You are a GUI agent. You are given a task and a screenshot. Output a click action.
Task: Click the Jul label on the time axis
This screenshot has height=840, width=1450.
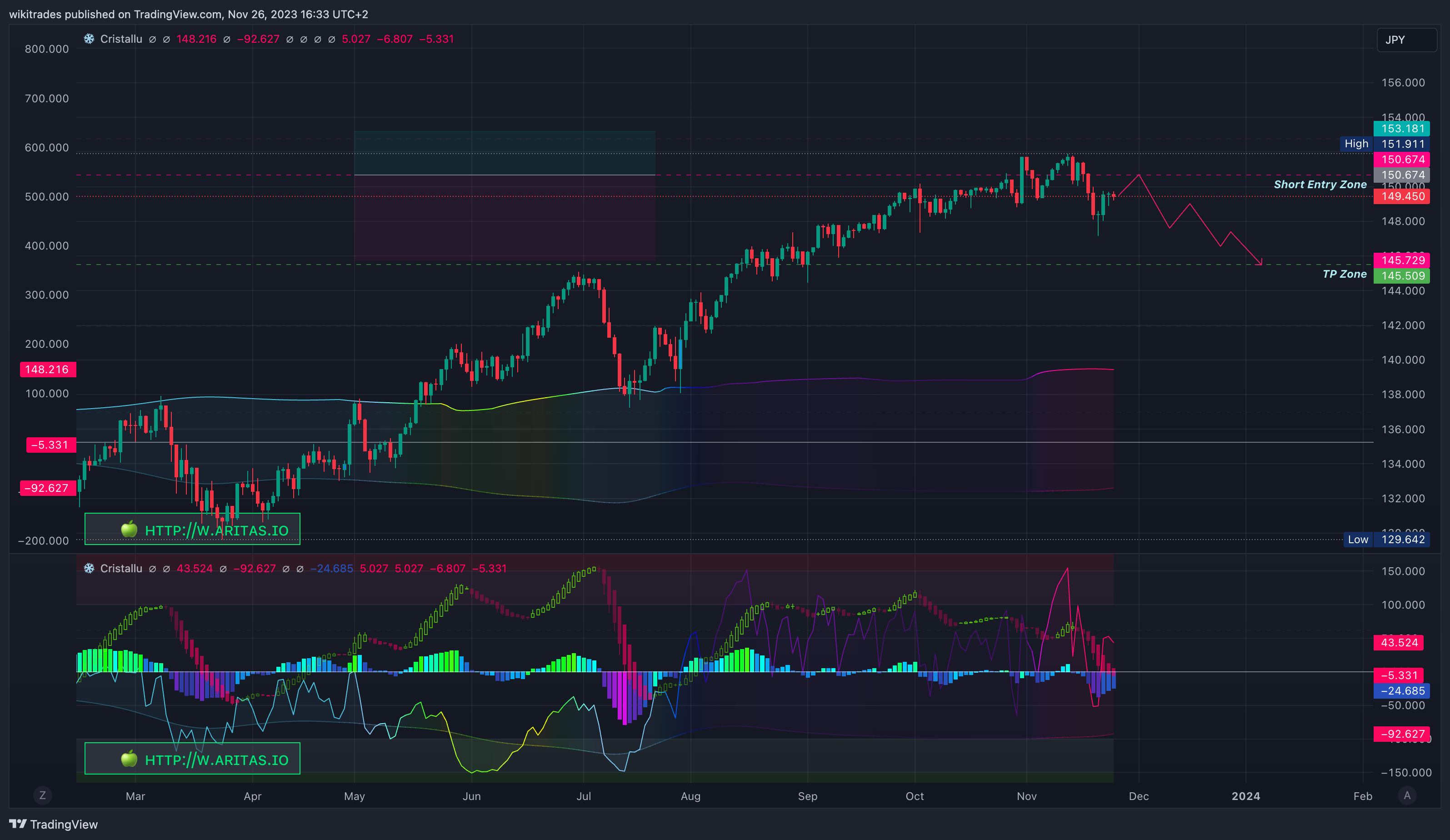(584, 796)
